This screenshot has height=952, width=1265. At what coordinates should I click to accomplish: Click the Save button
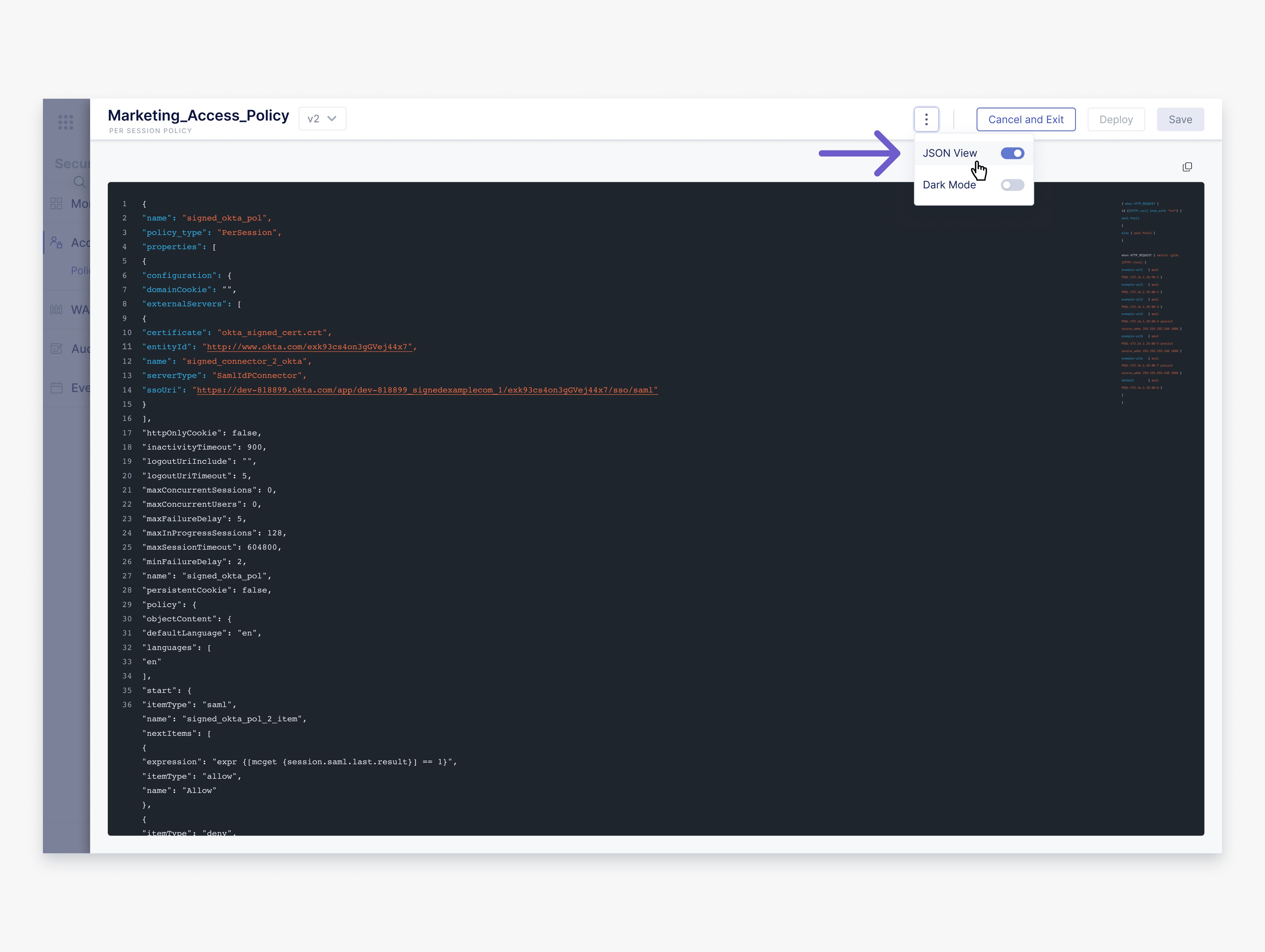coord(1180,120)
